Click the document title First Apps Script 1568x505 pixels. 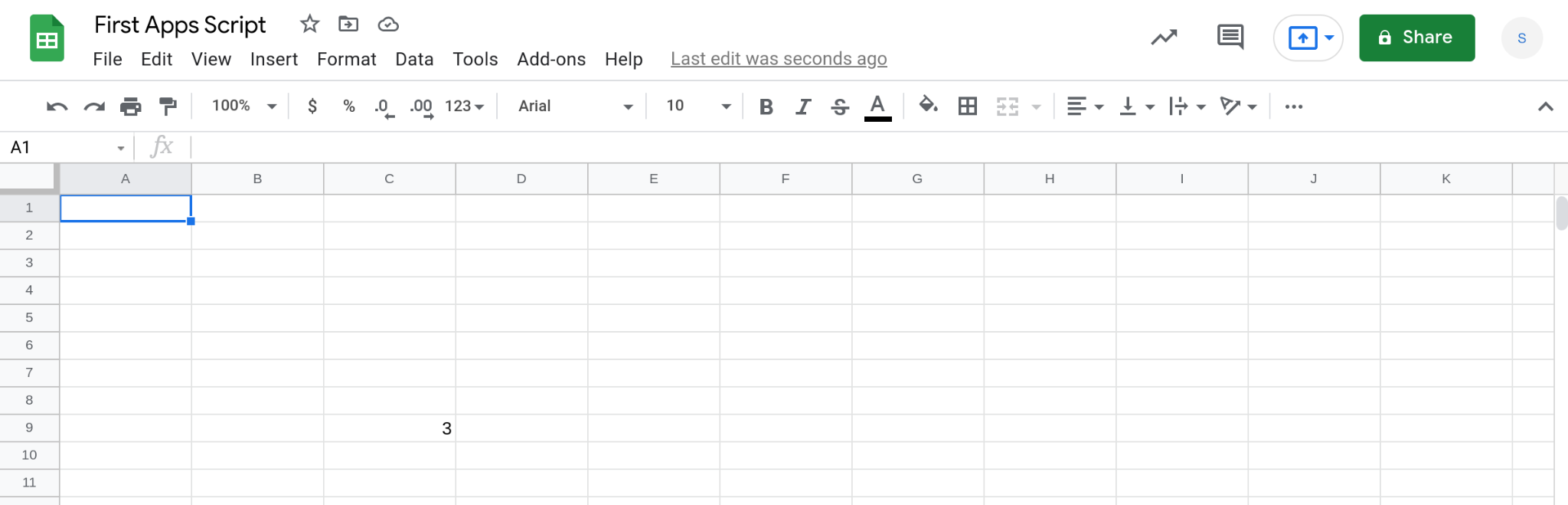pos(180,25)
